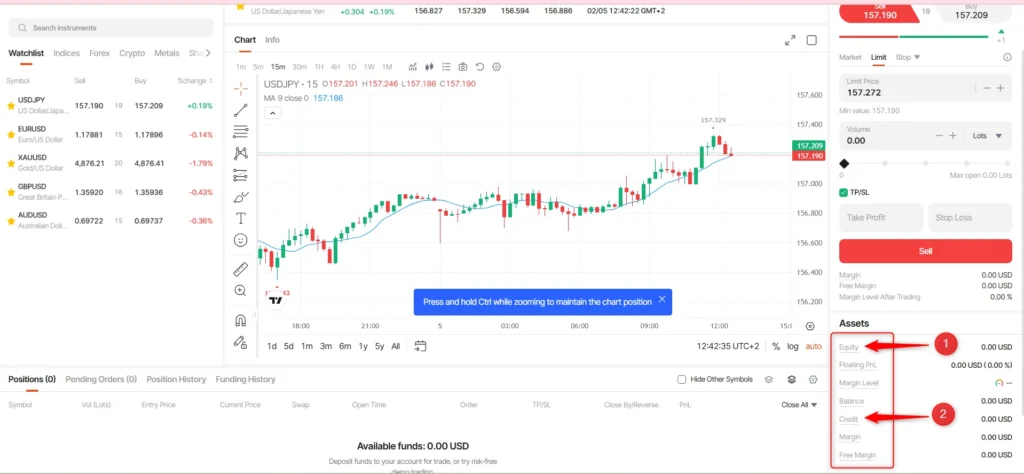Select the long/short position forecasting tool
The width and height of the screenshot is (1024, 474).
(x=240, y=175)
